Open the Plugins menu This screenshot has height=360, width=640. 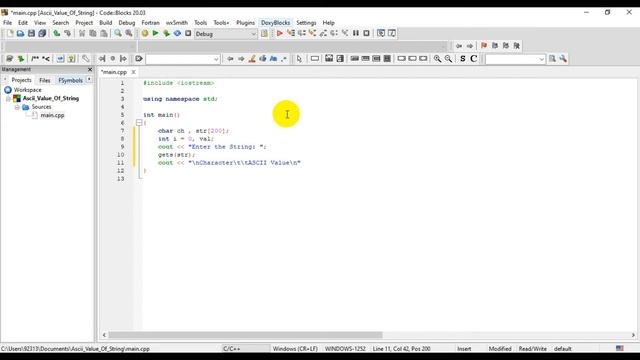click(x=245, y=23)
